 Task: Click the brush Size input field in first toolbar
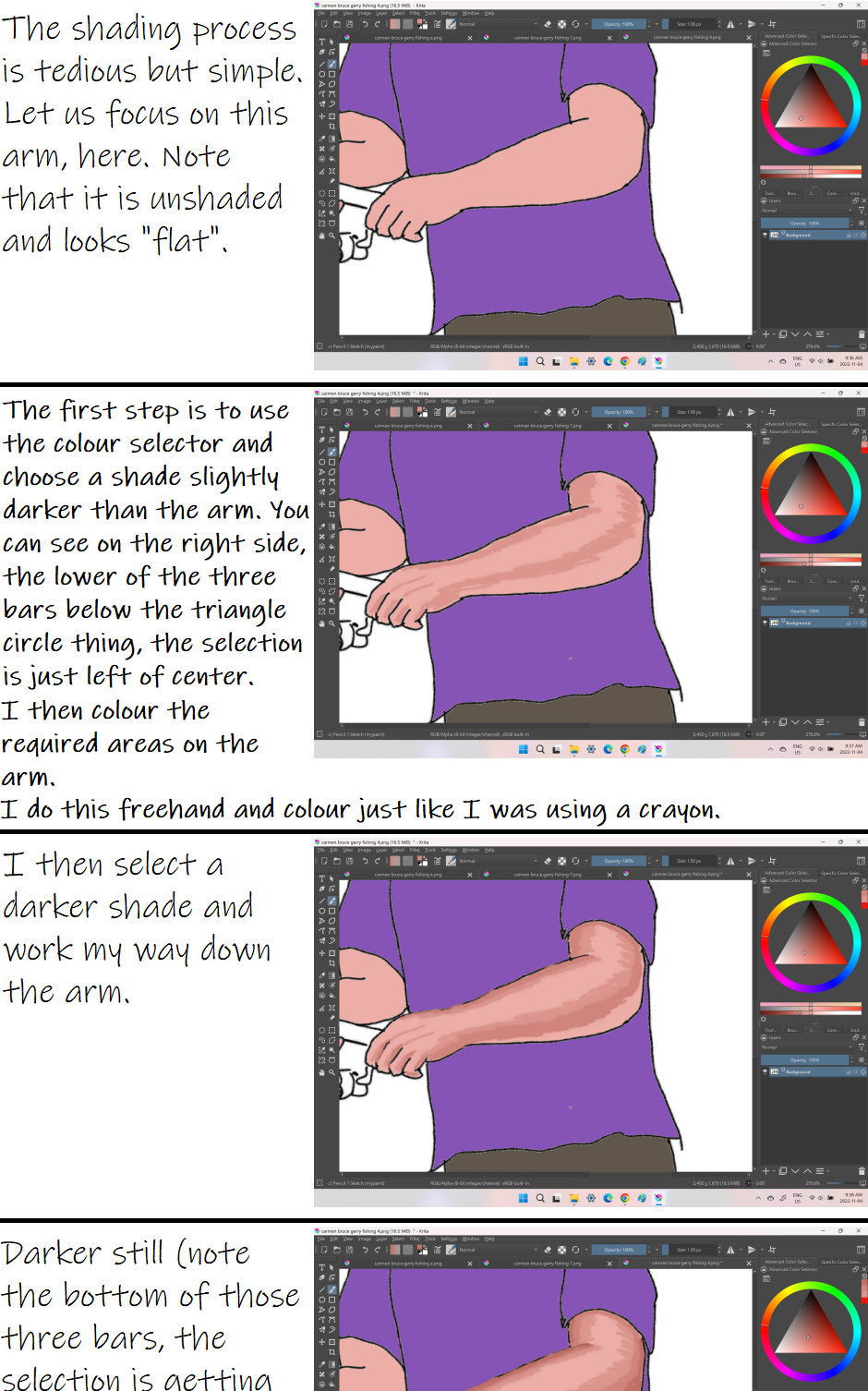tap(689, 24)
